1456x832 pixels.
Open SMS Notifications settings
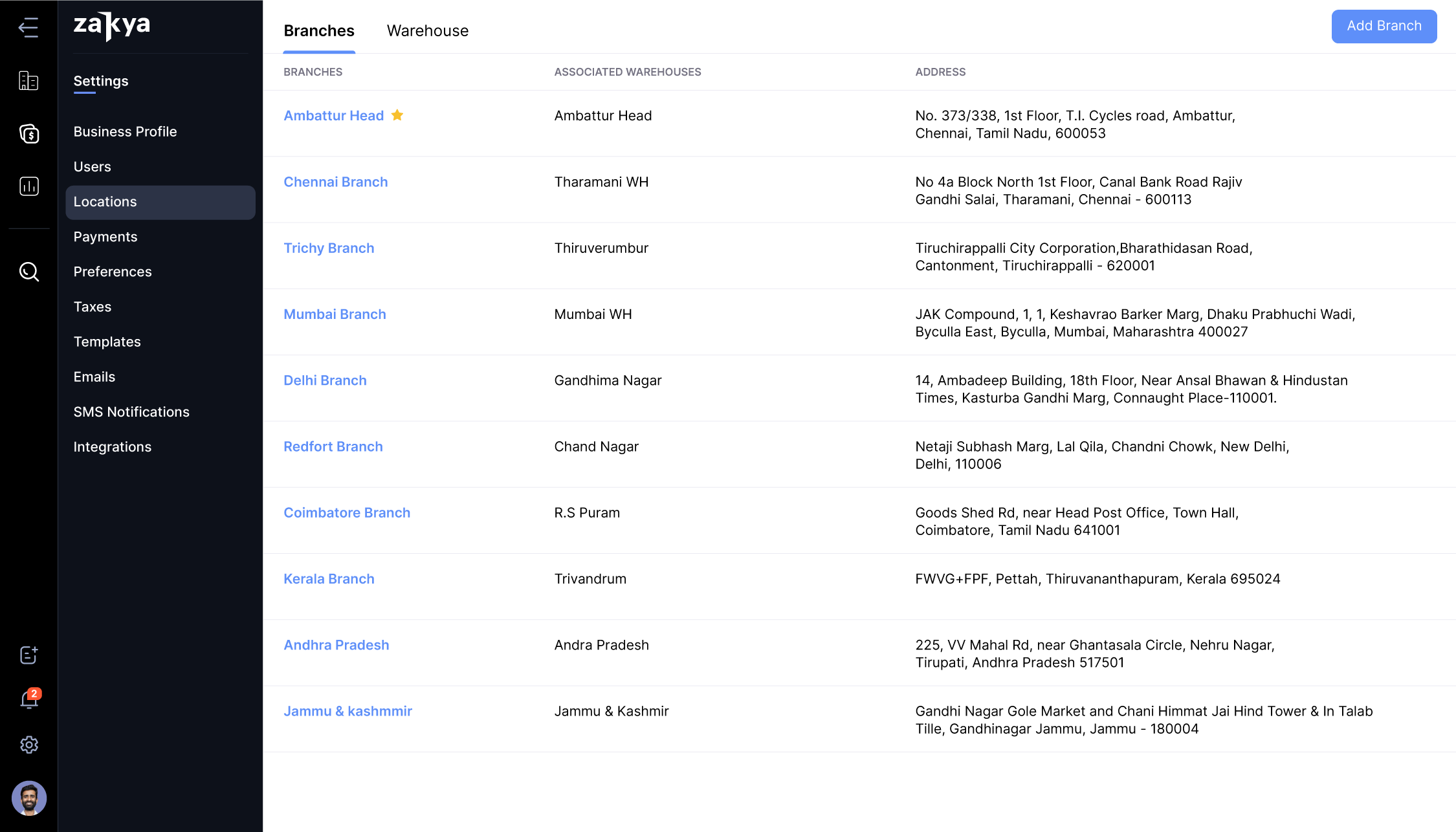pos(131,411)
